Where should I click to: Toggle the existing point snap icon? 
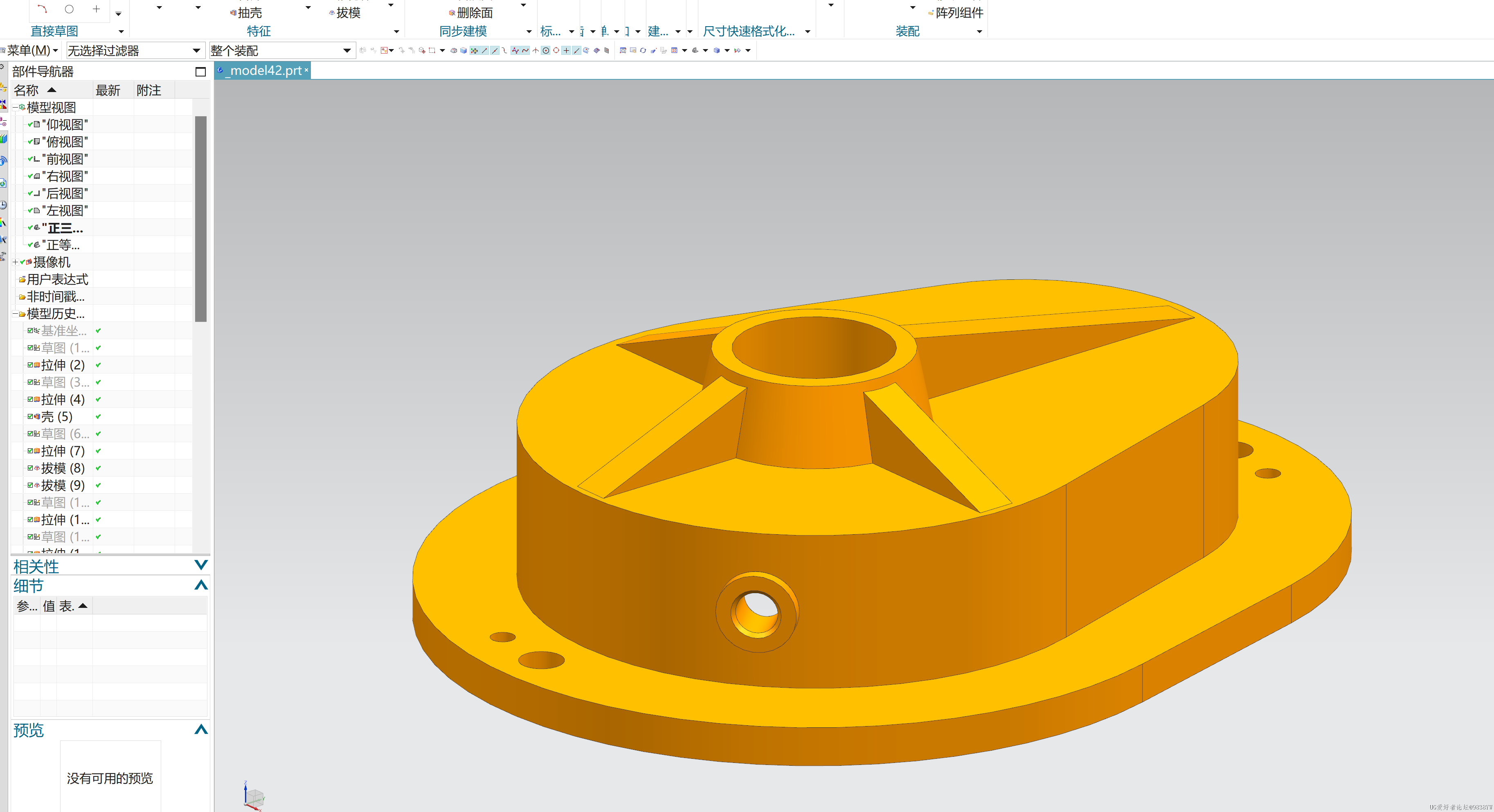tap(567, 50)
